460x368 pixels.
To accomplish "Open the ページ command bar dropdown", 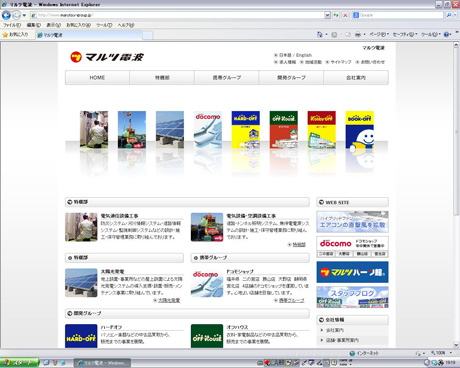I will click(x=379, y=34).
